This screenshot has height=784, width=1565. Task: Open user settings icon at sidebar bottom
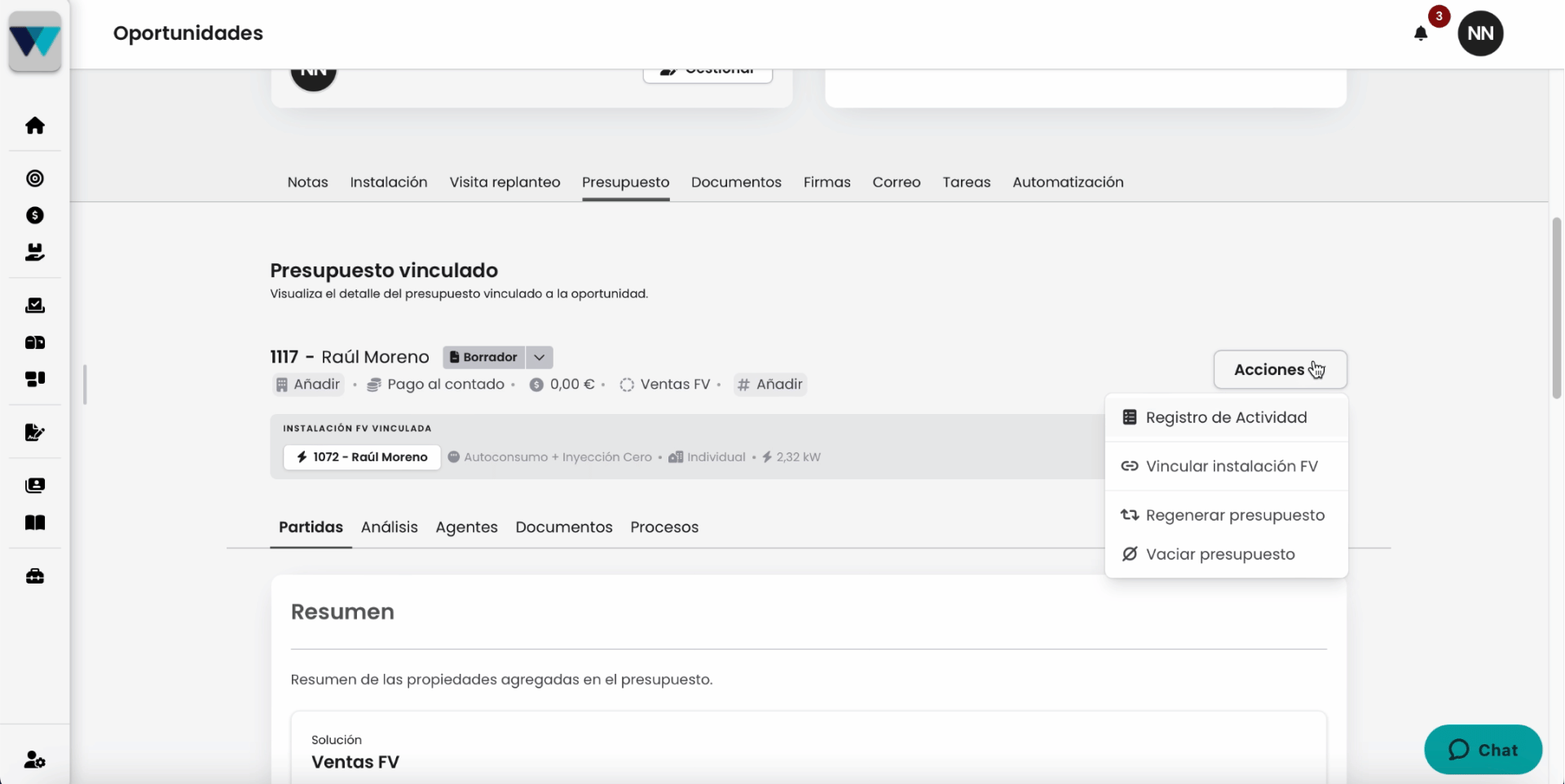pyautogui.click(x=35, y=760)
